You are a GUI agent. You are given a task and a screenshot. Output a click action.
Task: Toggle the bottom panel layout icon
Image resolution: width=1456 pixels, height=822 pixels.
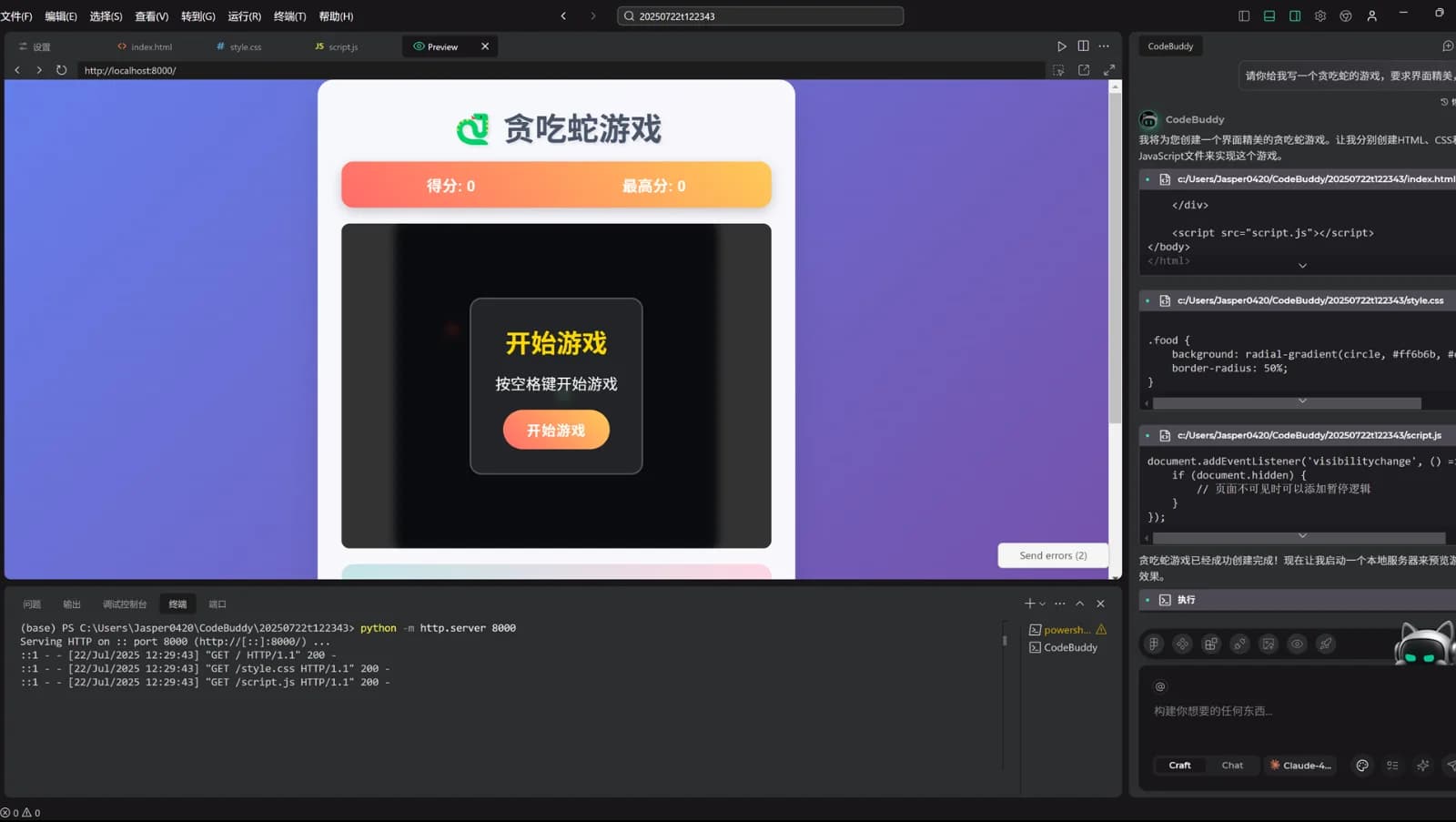(1269, 15)
